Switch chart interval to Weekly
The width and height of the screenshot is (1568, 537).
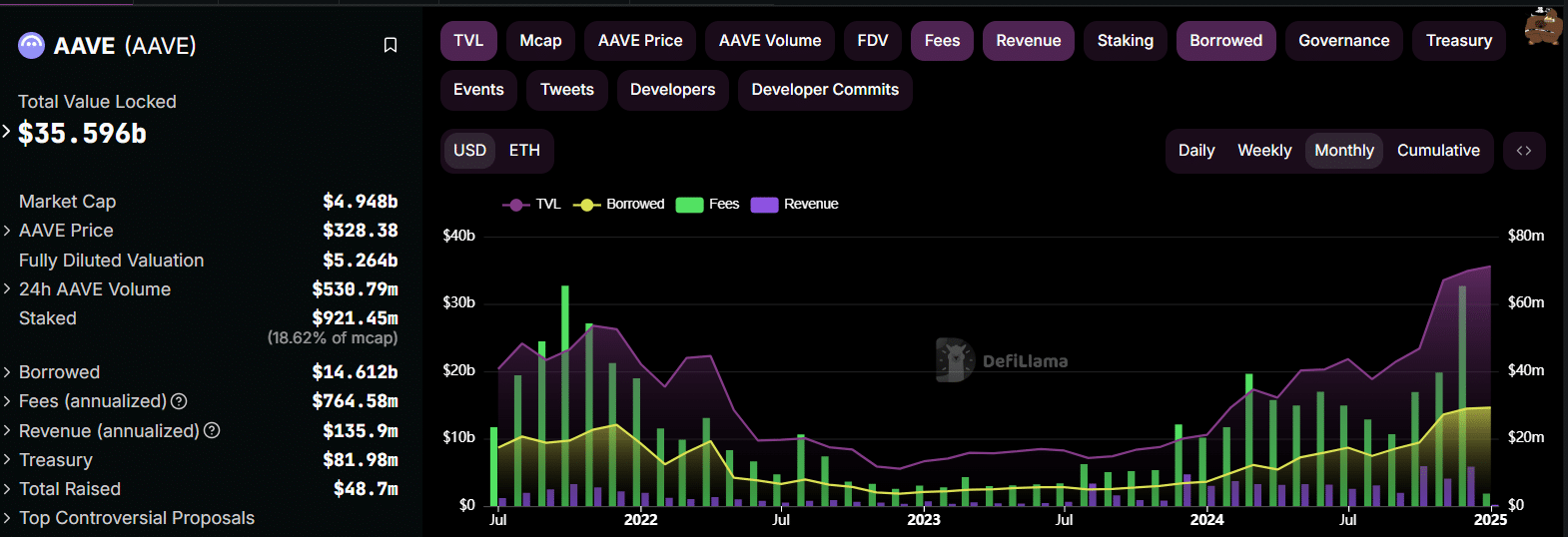point(1263,151)
